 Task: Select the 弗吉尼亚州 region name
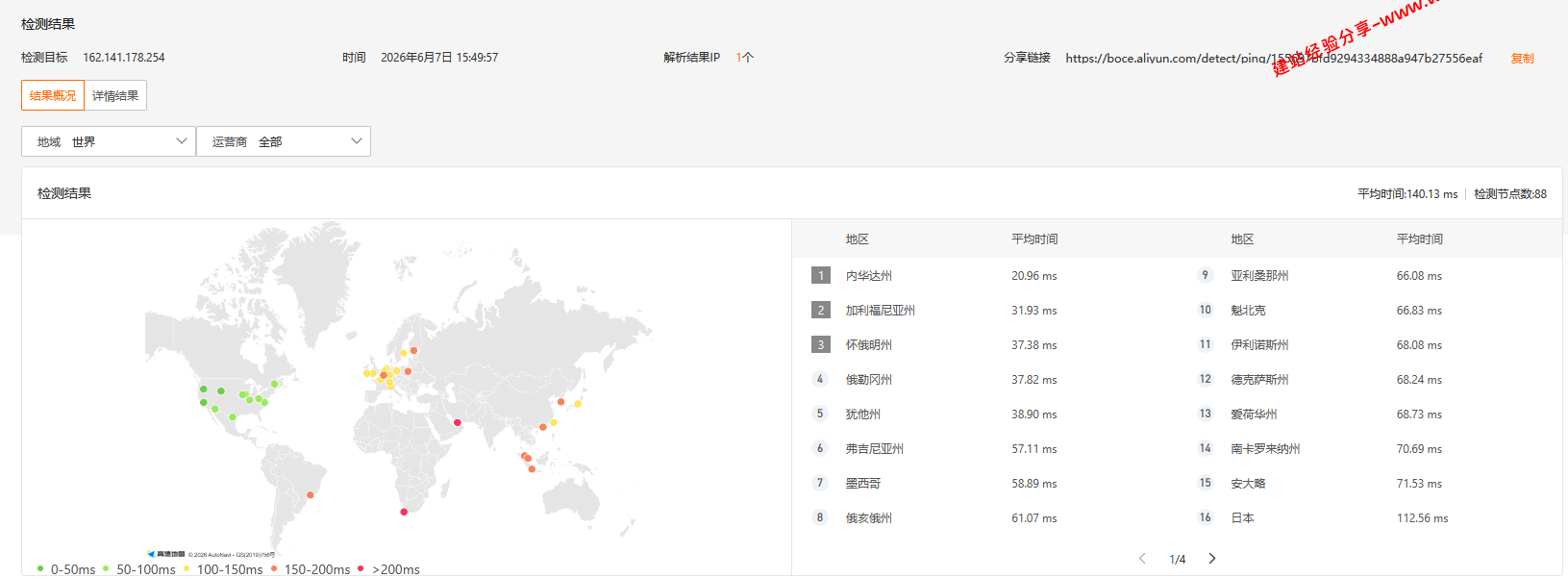click(x=875, y=448)
